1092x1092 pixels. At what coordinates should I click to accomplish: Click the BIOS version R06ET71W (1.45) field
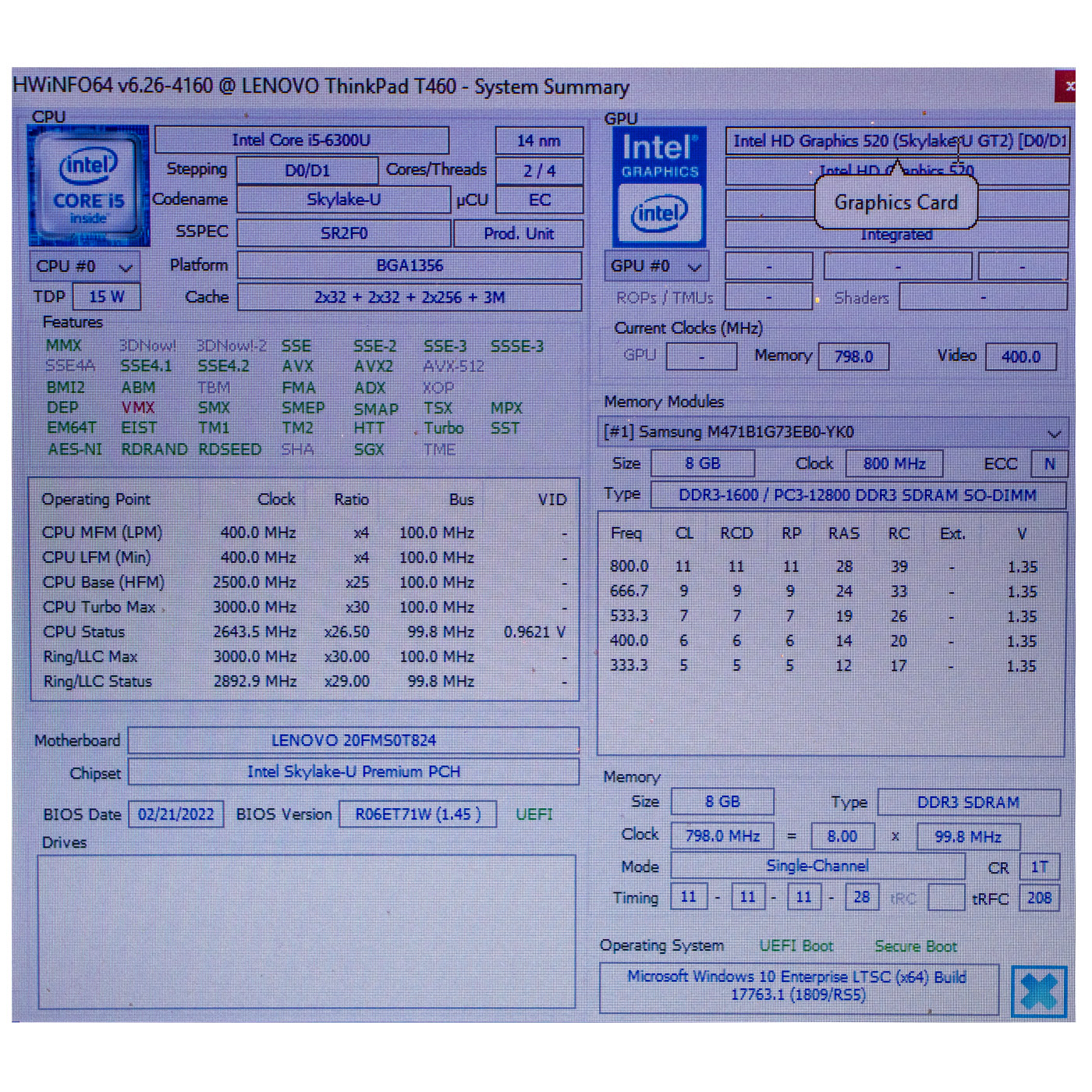point(418,814)
